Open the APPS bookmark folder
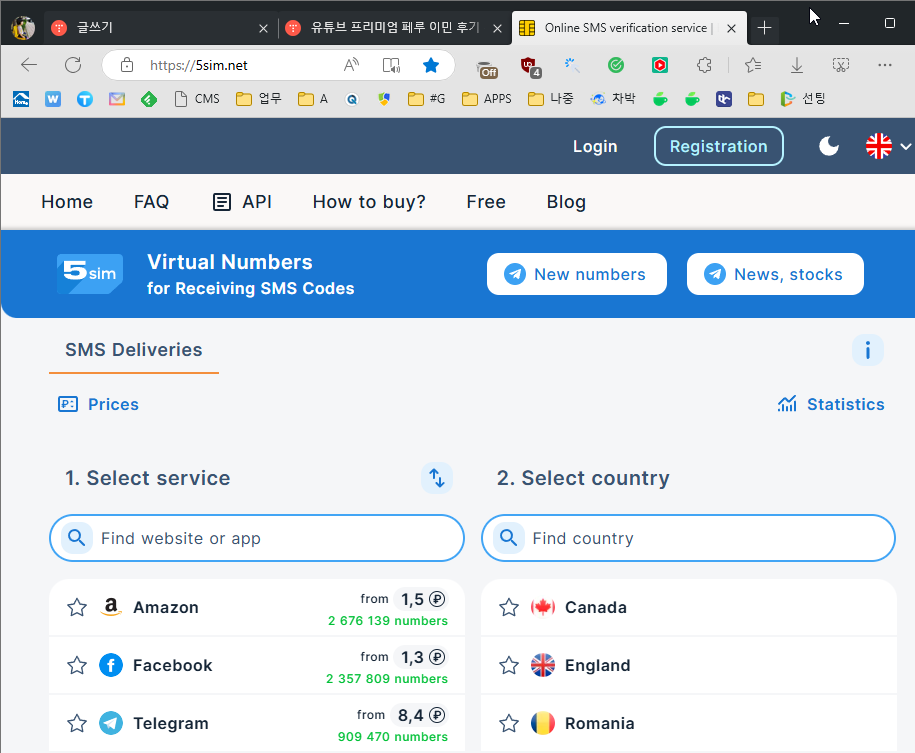The width and height of the screenshot is (915, 753). coord(487,99)
